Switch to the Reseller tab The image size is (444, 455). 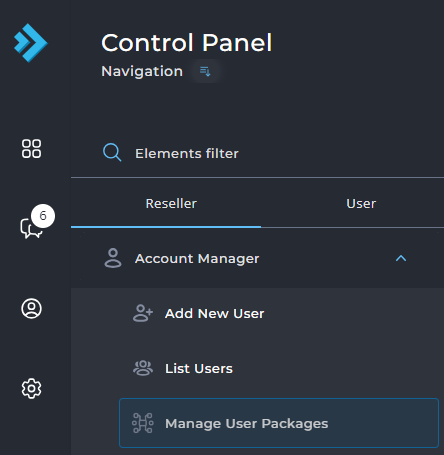coord(166,204)
